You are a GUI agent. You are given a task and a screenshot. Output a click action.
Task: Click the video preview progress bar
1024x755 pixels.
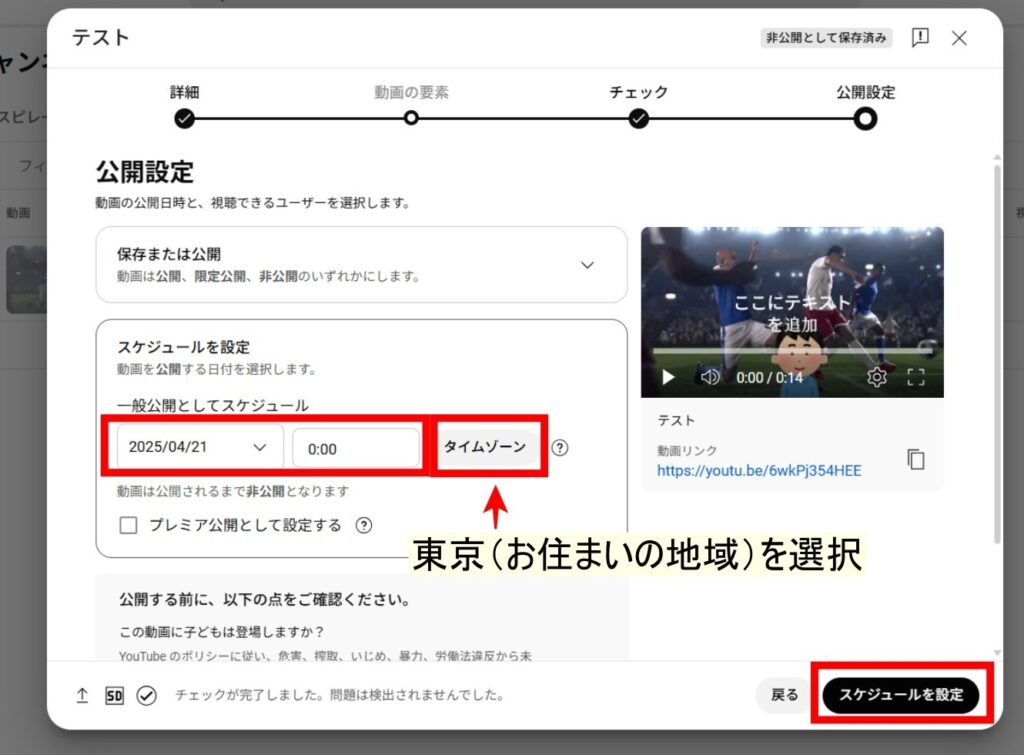(792, 351)
